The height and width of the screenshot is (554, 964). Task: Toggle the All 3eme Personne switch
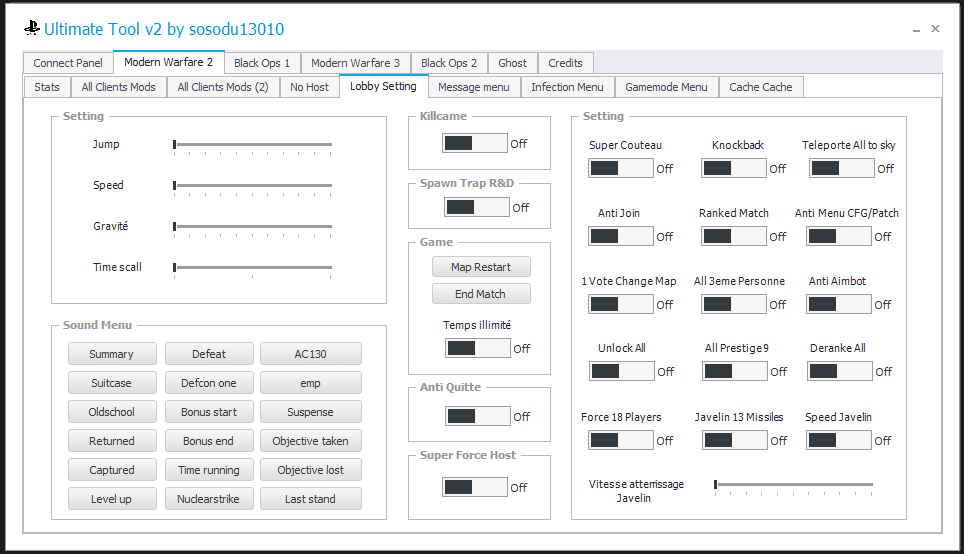point(734,304)
